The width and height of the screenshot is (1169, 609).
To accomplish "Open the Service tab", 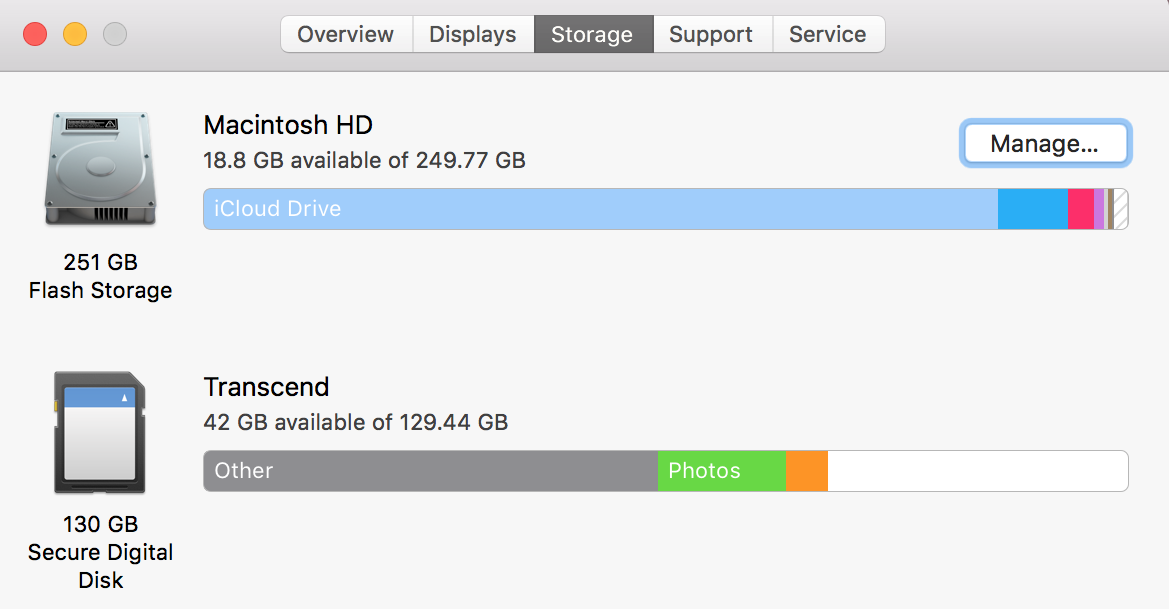I will [x=827, y=34].
